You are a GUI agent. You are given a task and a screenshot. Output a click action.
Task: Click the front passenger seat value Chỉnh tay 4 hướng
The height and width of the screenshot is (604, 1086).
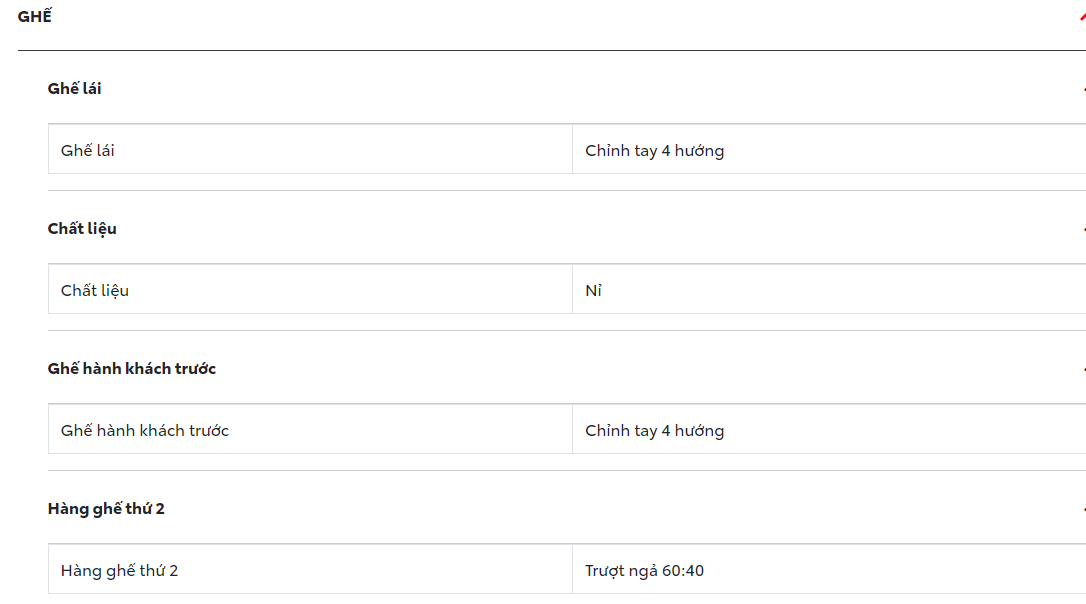pyautogui.click(x=654, y=431)
